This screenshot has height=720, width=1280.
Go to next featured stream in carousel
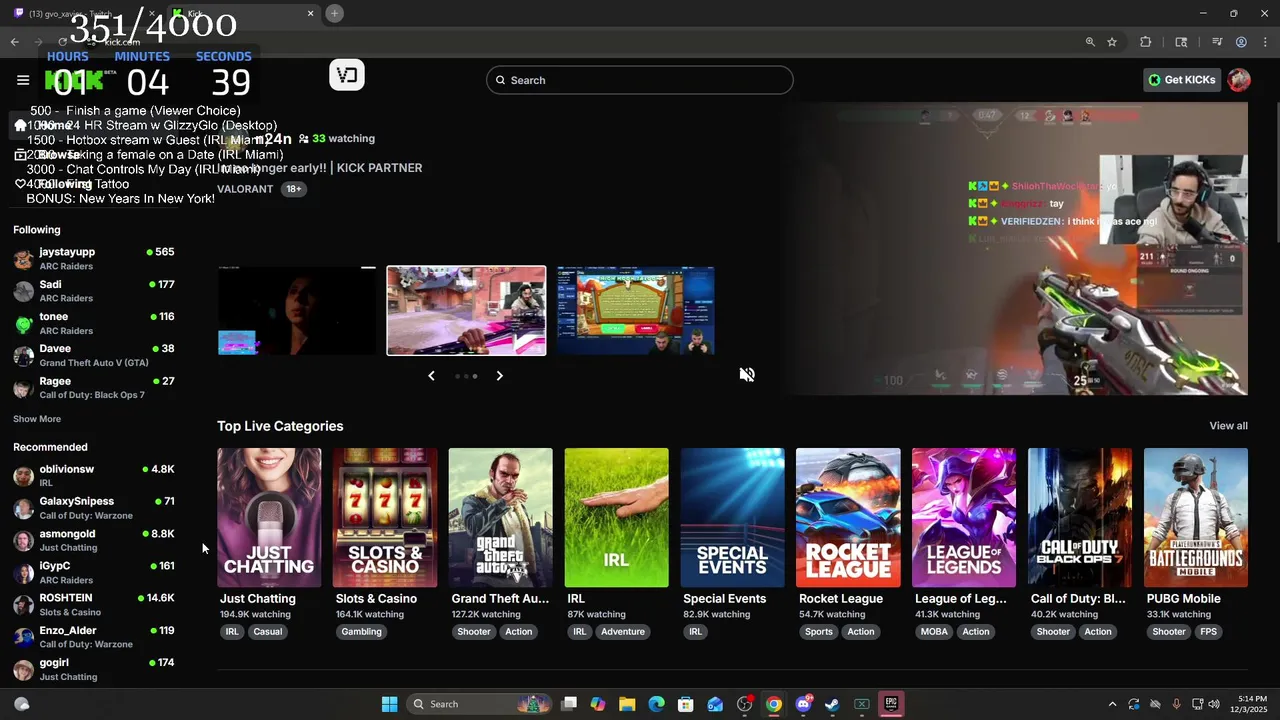(x=500, y=376)
